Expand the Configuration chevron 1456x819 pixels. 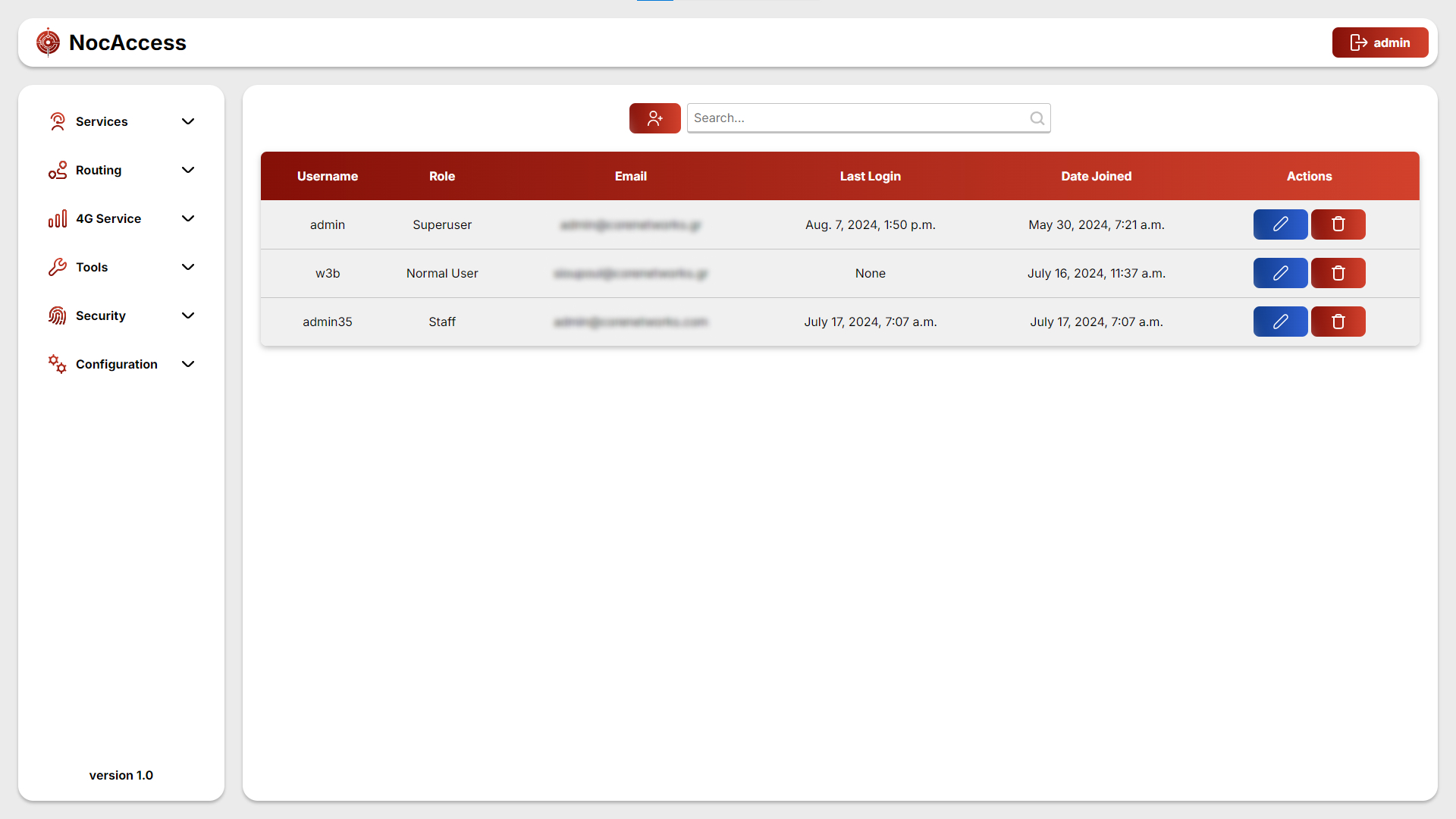(x=188, y=364)
